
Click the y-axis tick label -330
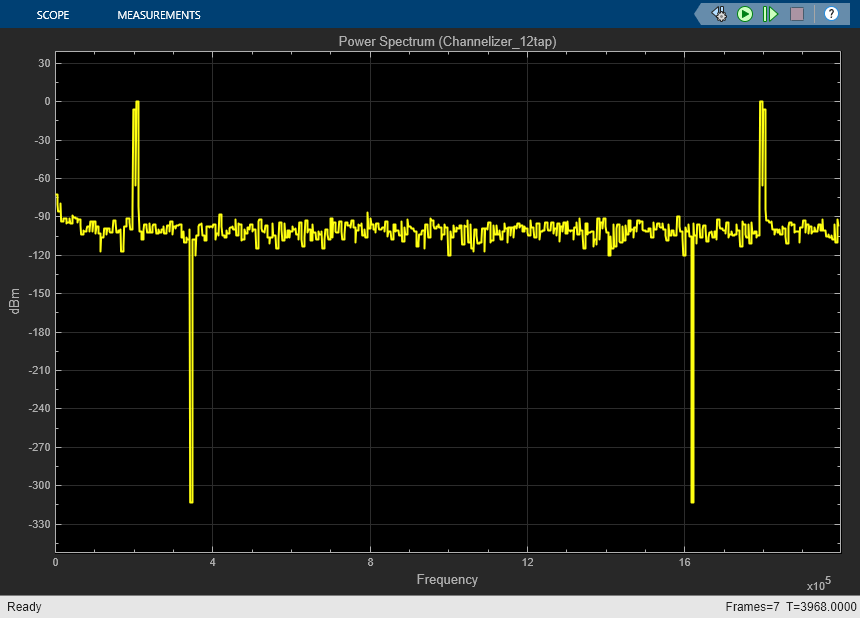click(x=39, y=524)
